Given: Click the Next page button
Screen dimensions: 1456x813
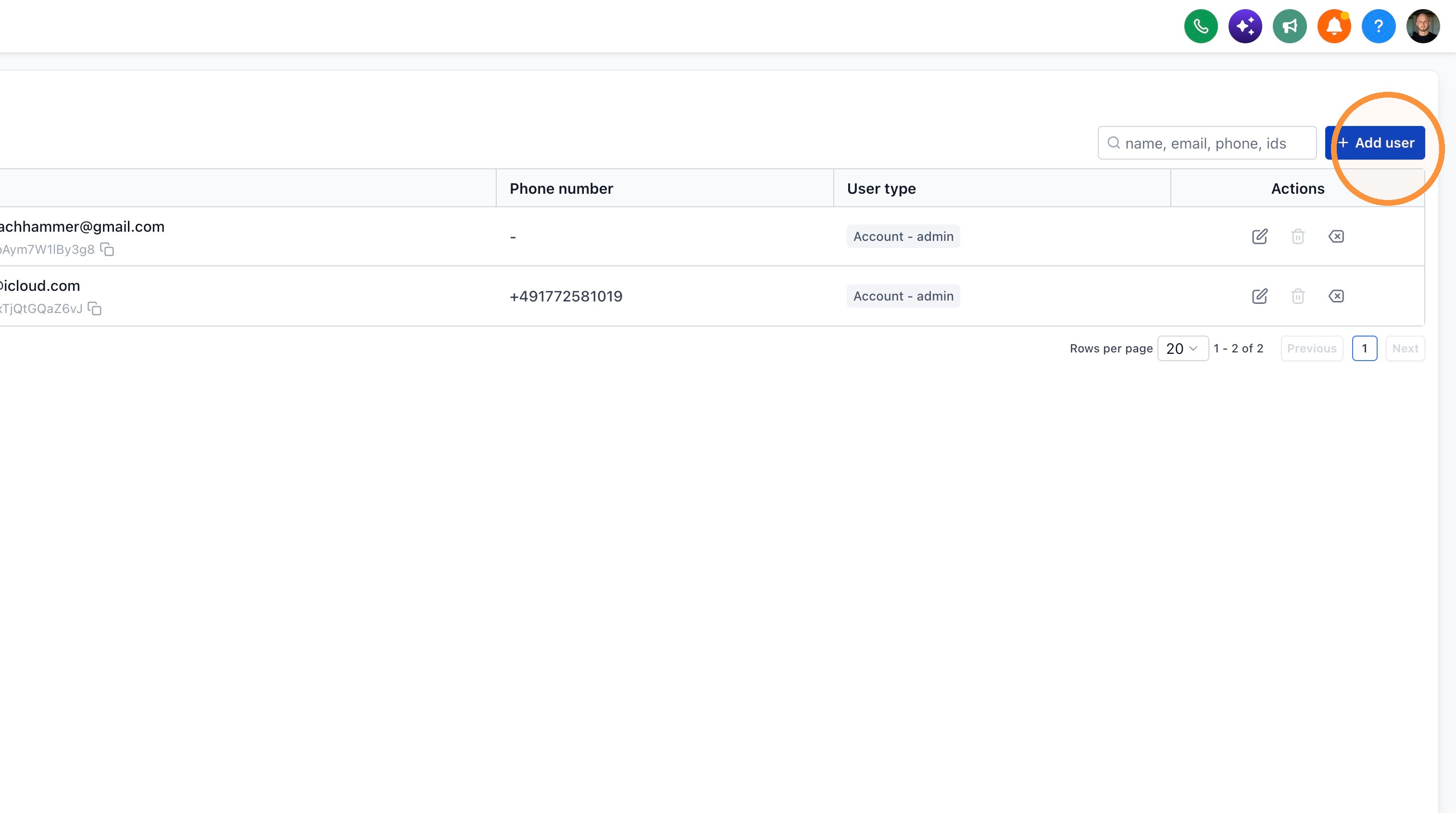Looking at the screenshot, I should coord(1405,349).
